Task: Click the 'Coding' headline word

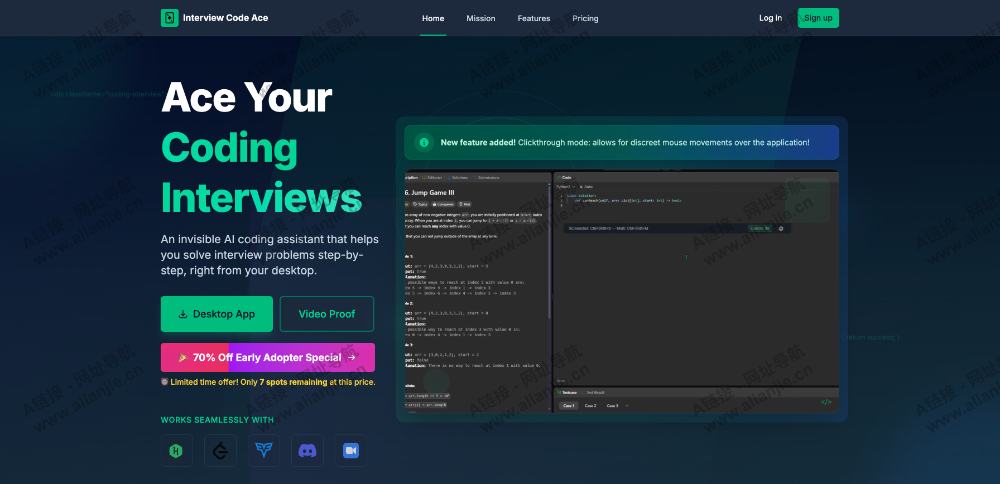Action: (230, 149)
